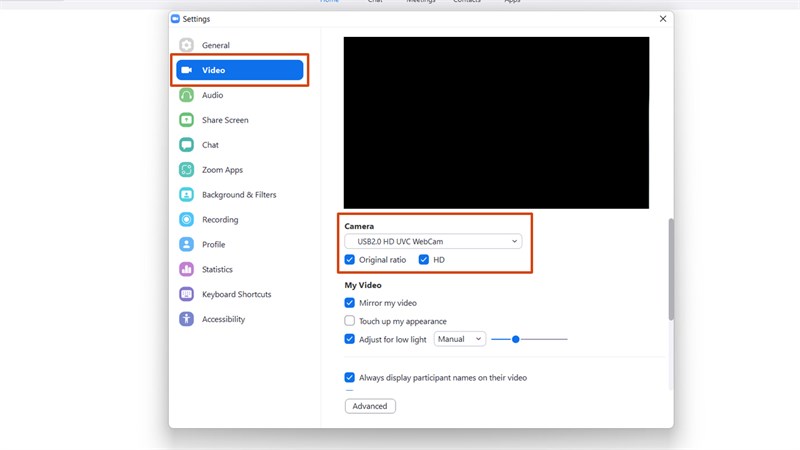
Task: Expand the USB2.0 HD UVC WebCam dropdown
Action: pyautogui.click(x=432, y=241)
